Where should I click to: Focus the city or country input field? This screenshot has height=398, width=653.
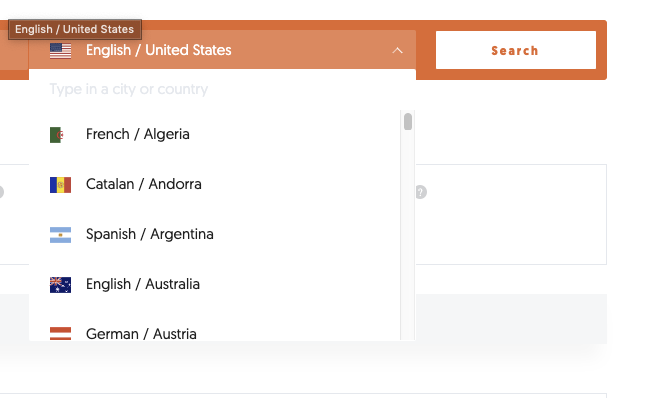pyautogui.click(x=222, y=89)
